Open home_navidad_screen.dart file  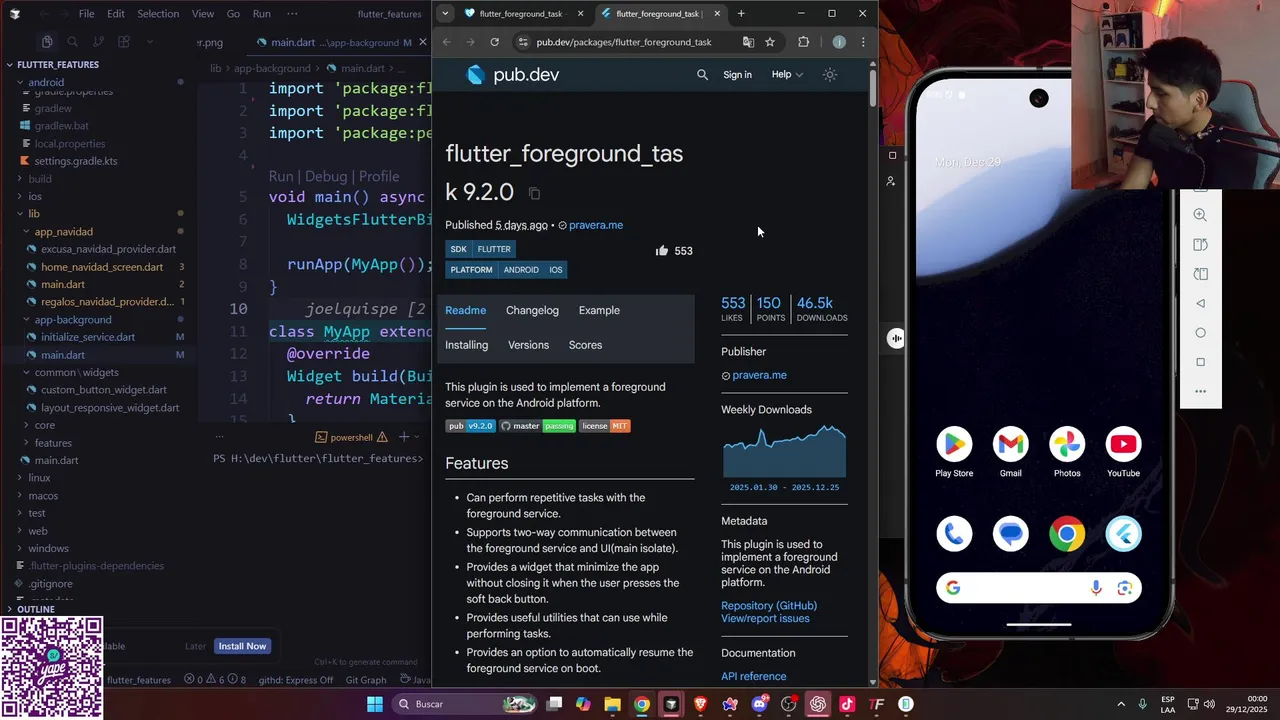click(x=102, y=267)
